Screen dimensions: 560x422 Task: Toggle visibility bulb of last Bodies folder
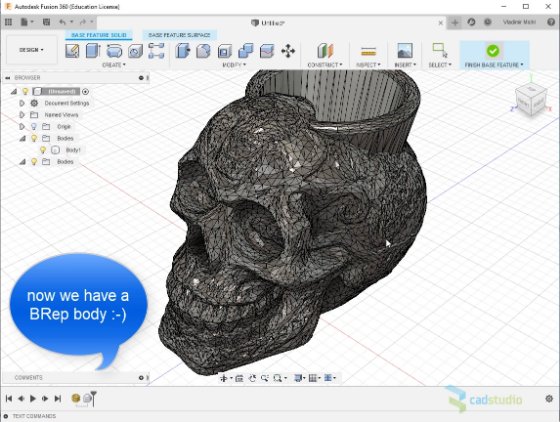pyautogui.click(x=34, y=162)
